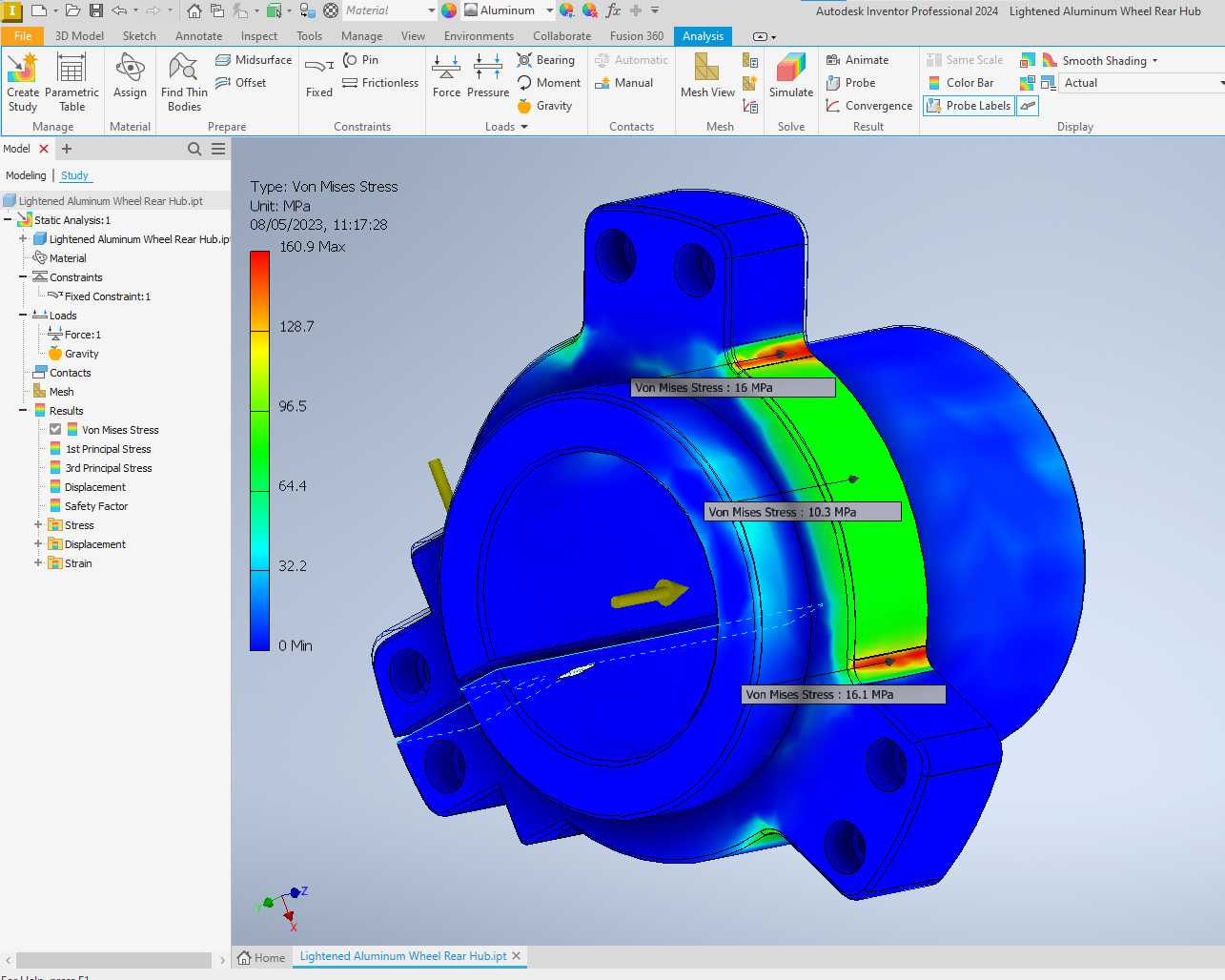
Task: Collapse the Loads tree node
Action: click(23, 316)
